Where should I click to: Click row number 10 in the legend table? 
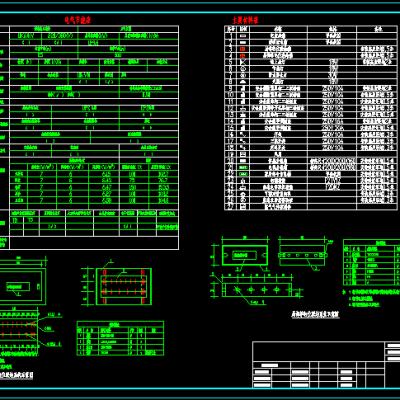click(231, 95)
